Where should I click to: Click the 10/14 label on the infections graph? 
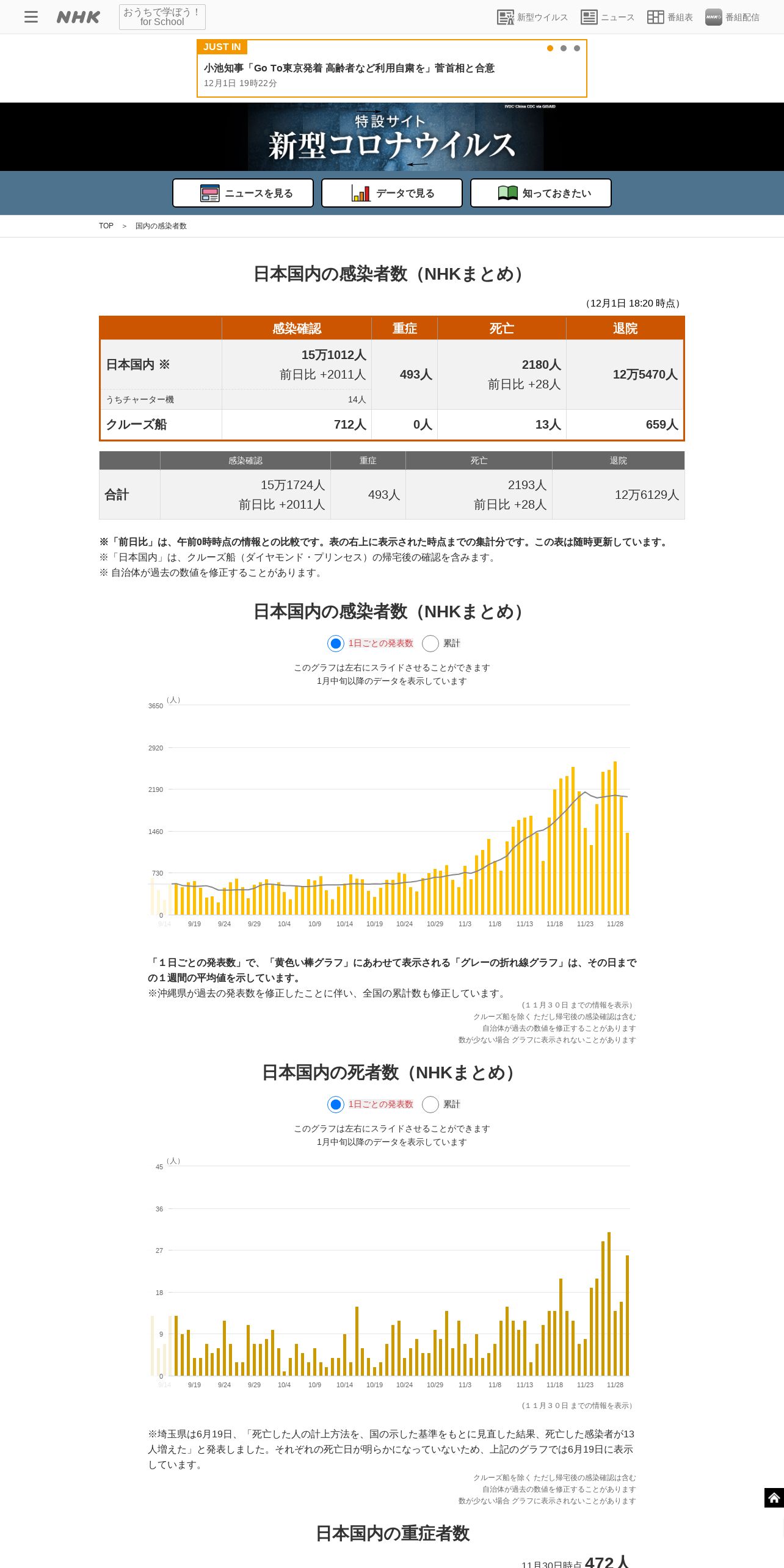[x=344, y=924]
